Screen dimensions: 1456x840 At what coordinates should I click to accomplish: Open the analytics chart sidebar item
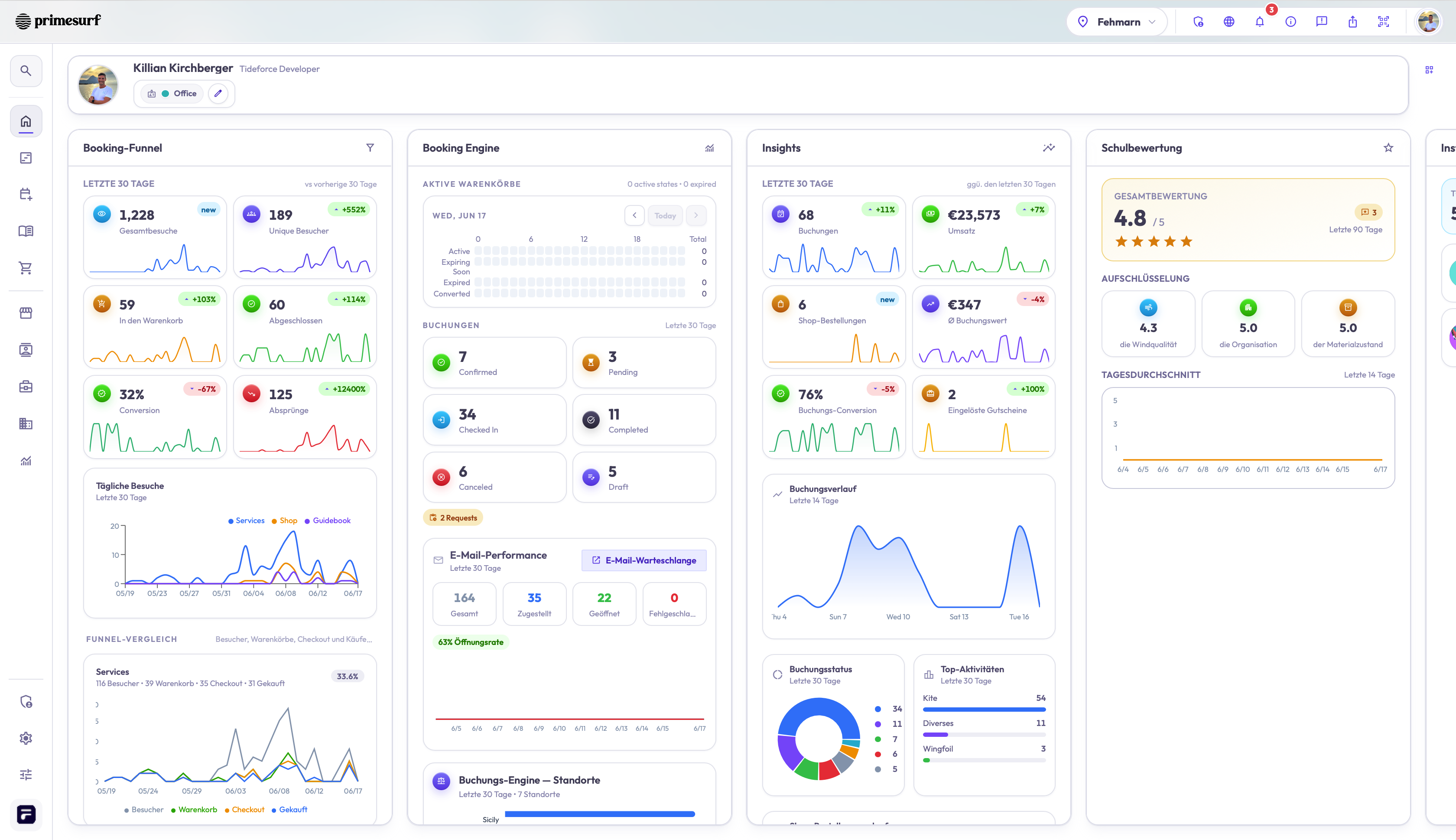pos(26,460)
